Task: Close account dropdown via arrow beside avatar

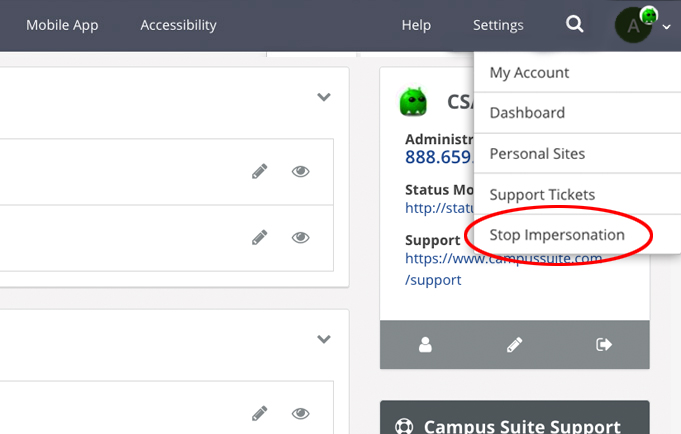Action: 667,28
